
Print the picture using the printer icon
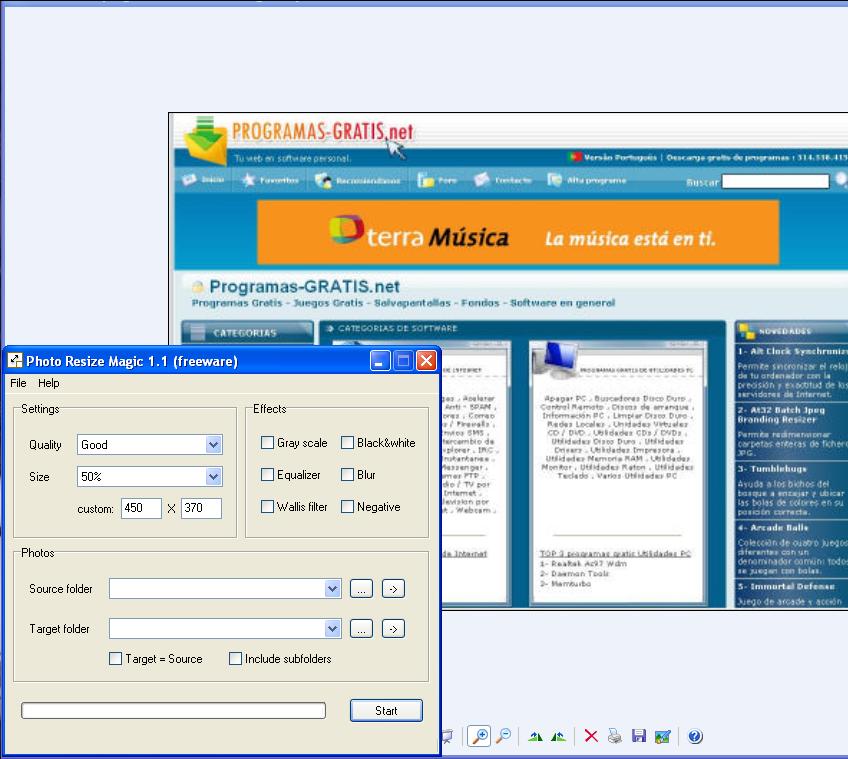tap(615, 736)
